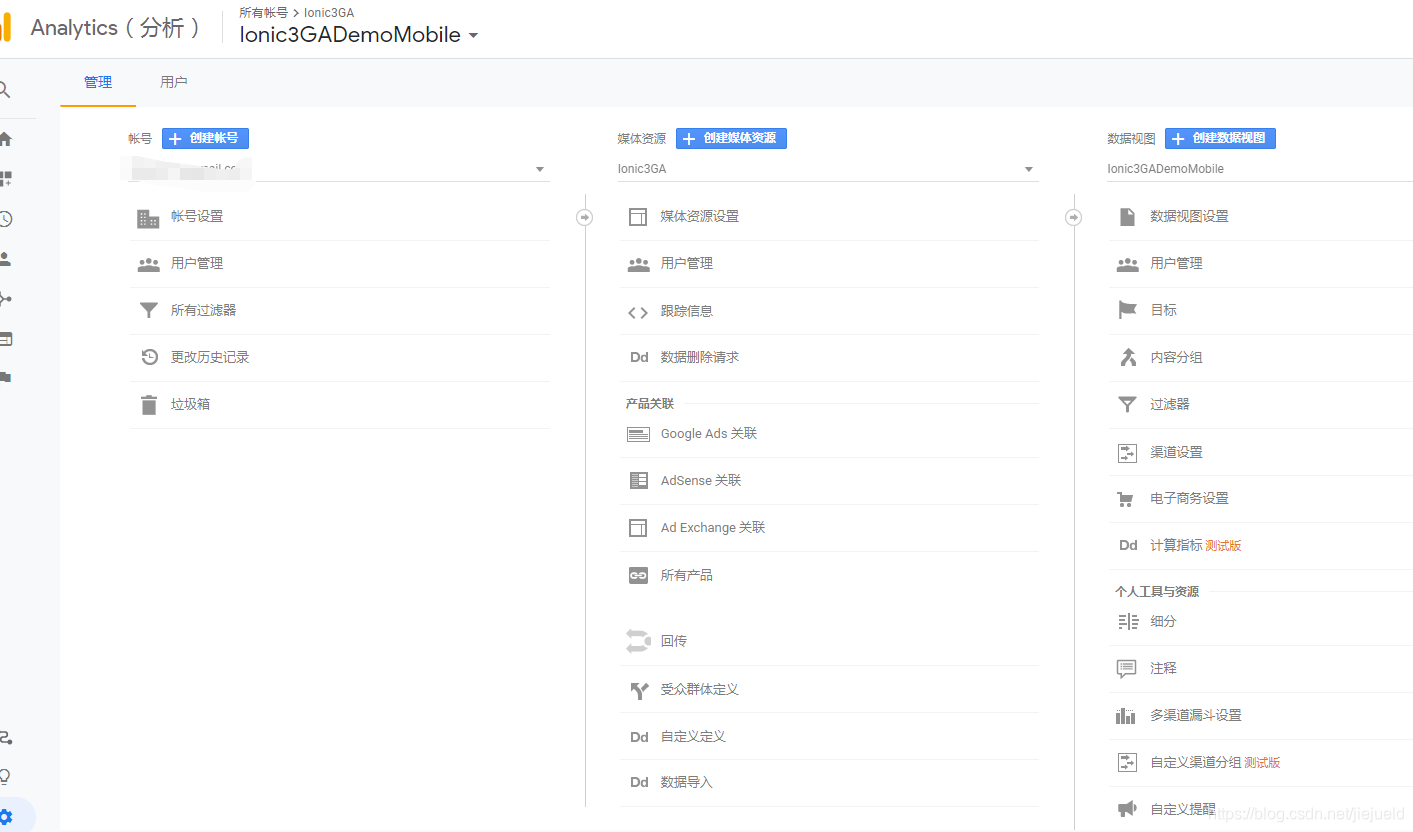Open the account selector dropdown

339,169
